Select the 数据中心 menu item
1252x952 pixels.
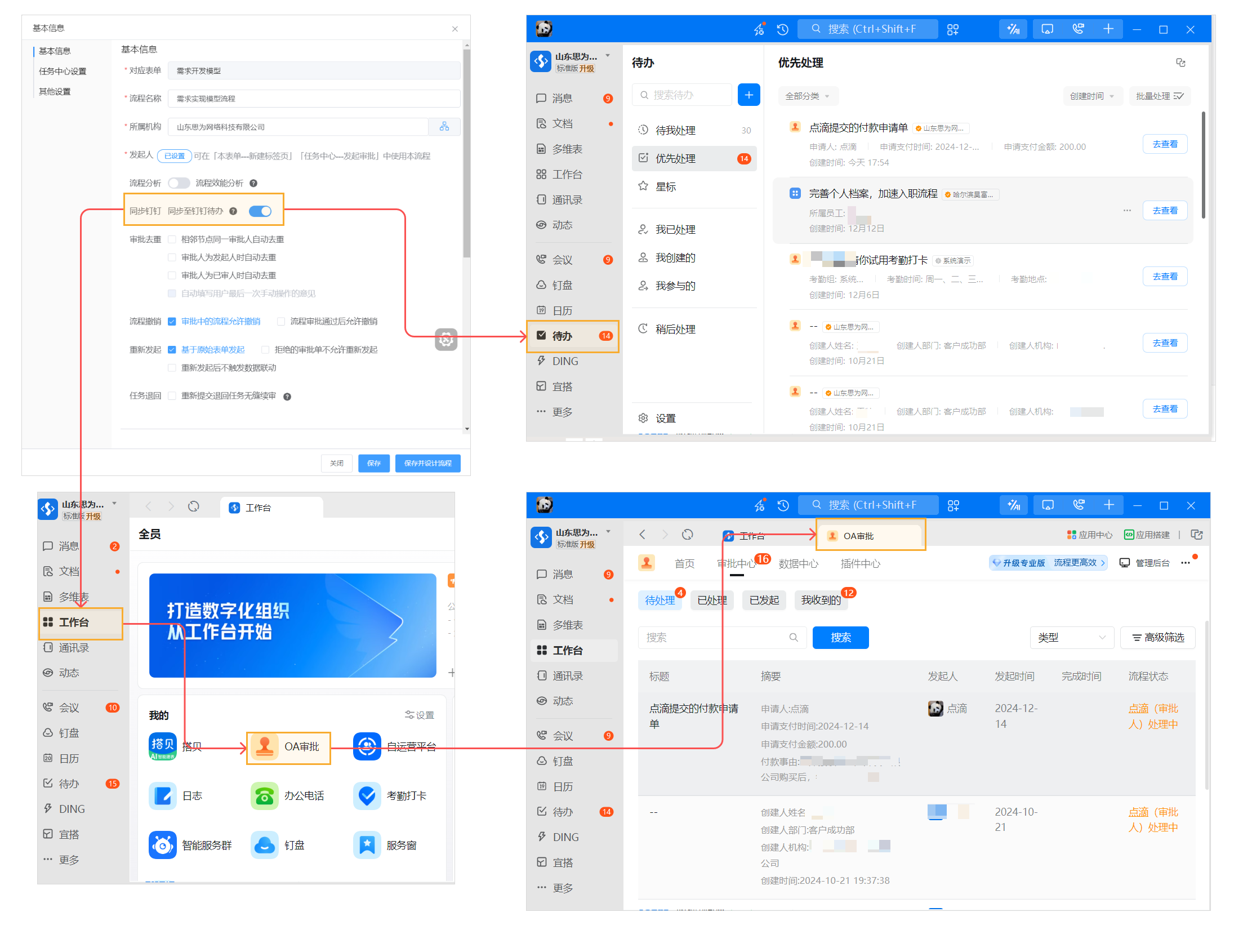pyautogui.click(x=799, y=564)
